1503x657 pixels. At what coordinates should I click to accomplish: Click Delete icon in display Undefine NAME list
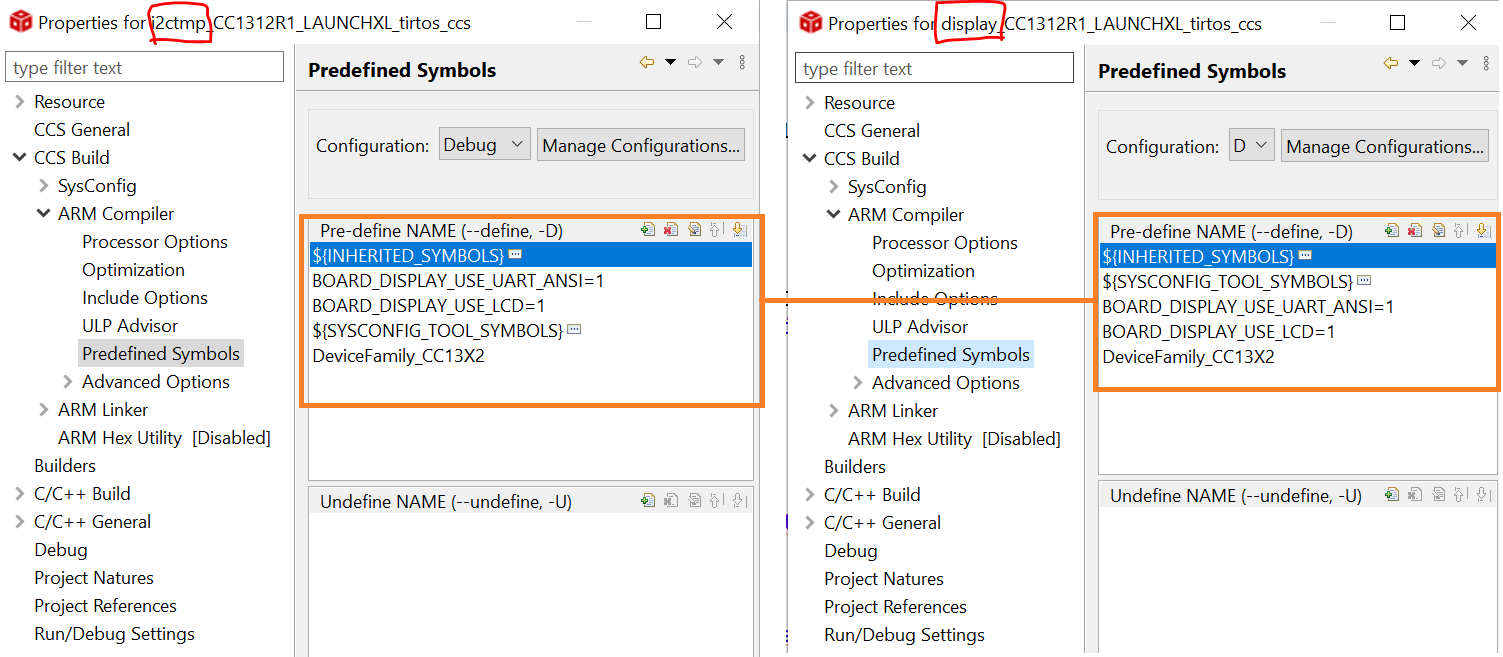pos(1415,495)
